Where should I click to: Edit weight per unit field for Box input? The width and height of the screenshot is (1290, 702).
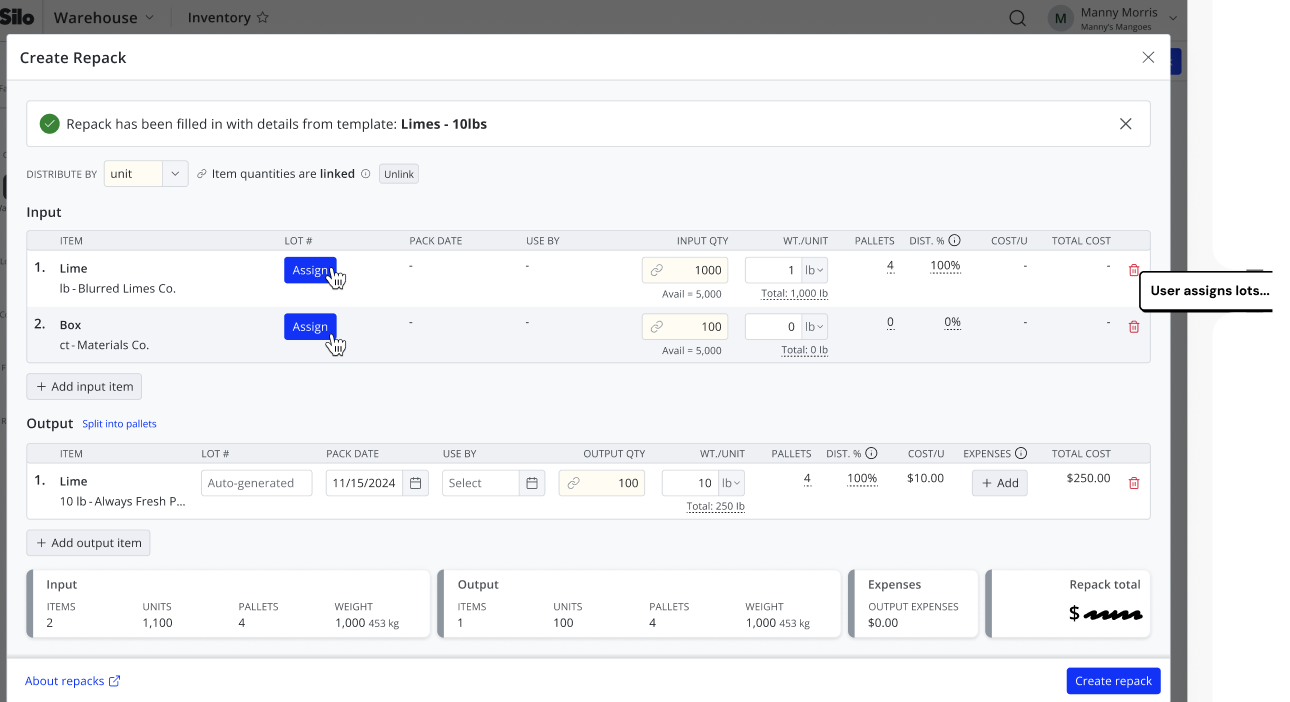click(x=773, y=327)
